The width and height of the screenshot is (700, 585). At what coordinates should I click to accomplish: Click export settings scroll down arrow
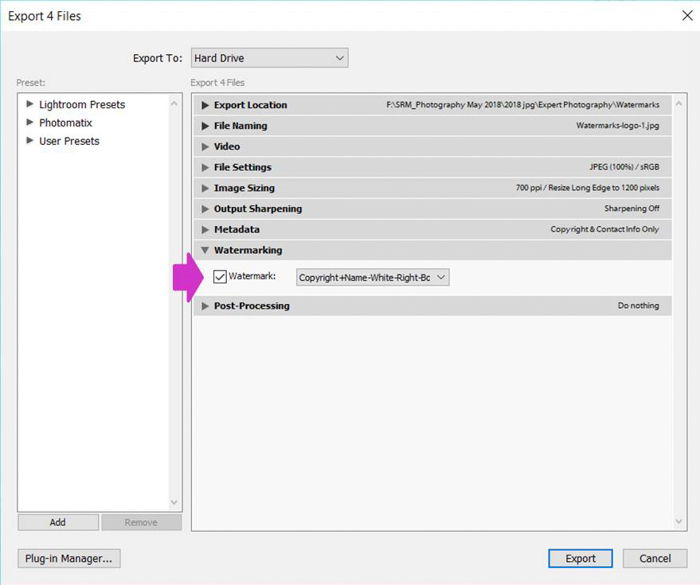tap(679, 522)
